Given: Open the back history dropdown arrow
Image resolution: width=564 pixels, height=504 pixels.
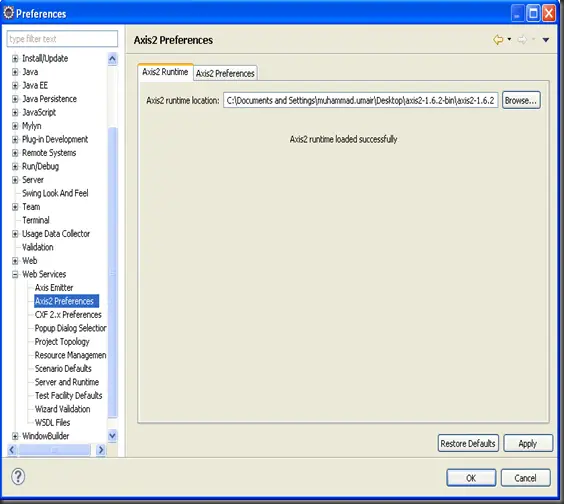Looking at the screenshot, I should [x=509, y=39].
